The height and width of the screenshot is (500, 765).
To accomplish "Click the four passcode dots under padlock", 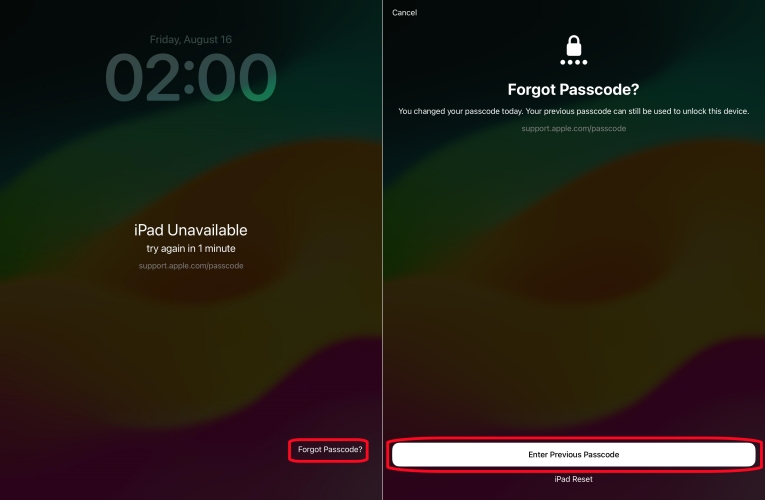I will point(574,62).
